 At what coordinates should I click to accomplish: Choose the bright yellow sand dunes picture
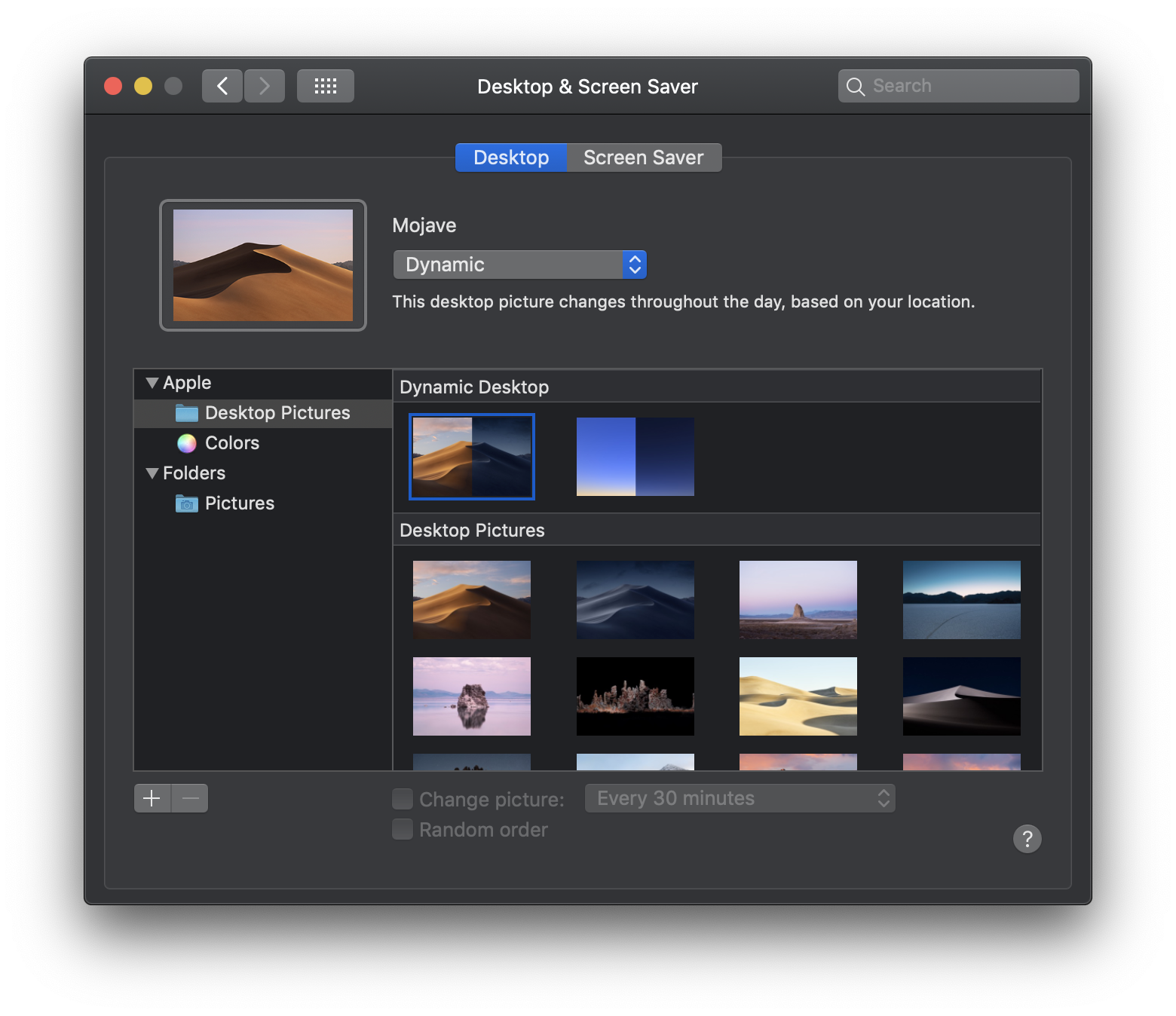click(x=798, y=696)
